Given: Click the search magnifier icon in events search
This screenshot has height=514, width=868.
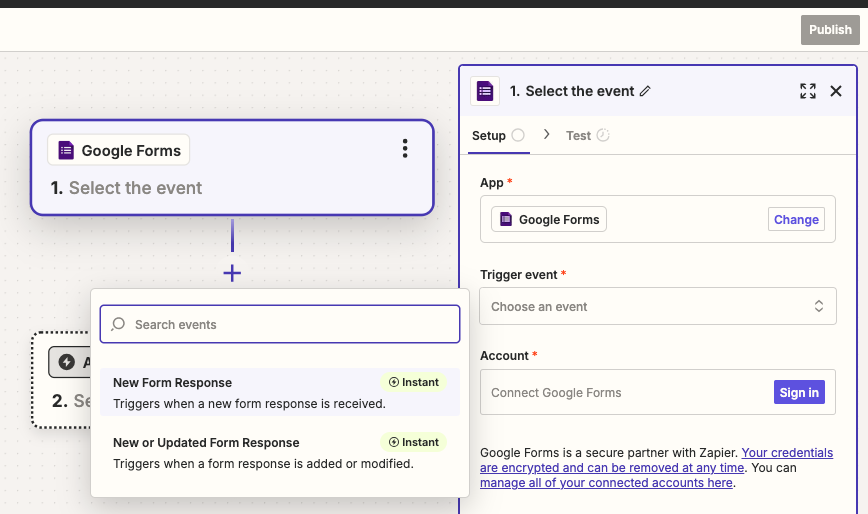Looking at the screenshot, I should pos(118,324).
